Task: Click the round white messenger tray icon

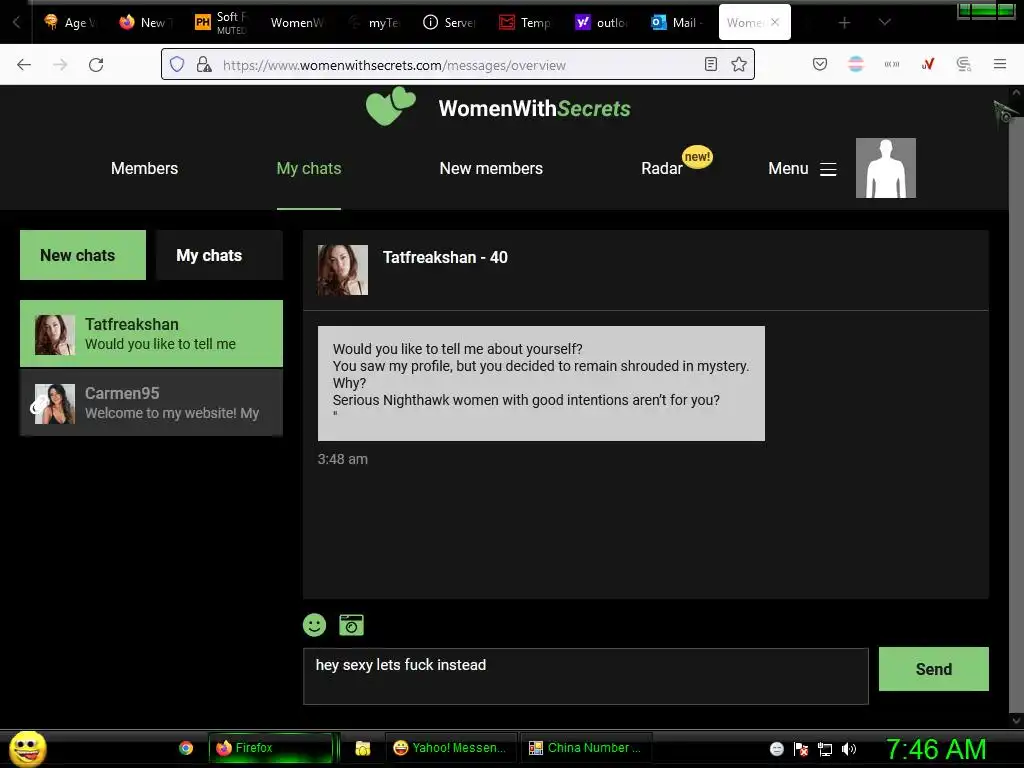Action: coord(776,749)
